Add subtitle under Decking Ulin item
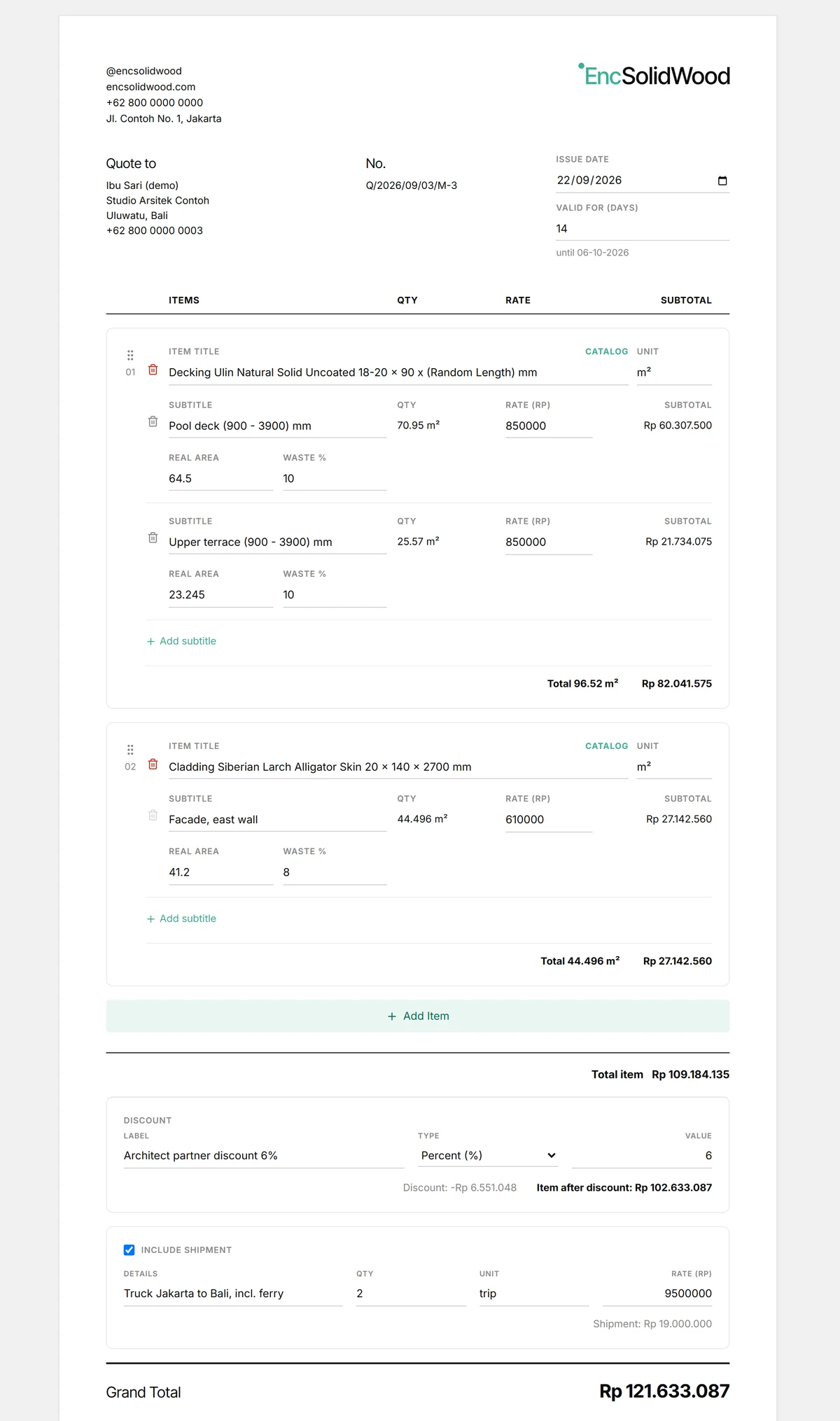 (181, 641)
